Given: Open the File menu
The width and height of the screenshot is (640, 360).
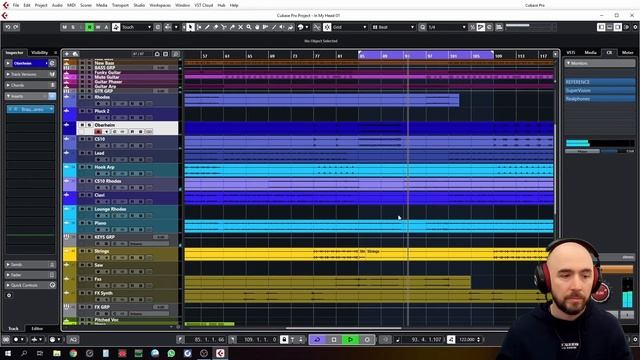Looking at the screenshot, I should coord(16,5).
